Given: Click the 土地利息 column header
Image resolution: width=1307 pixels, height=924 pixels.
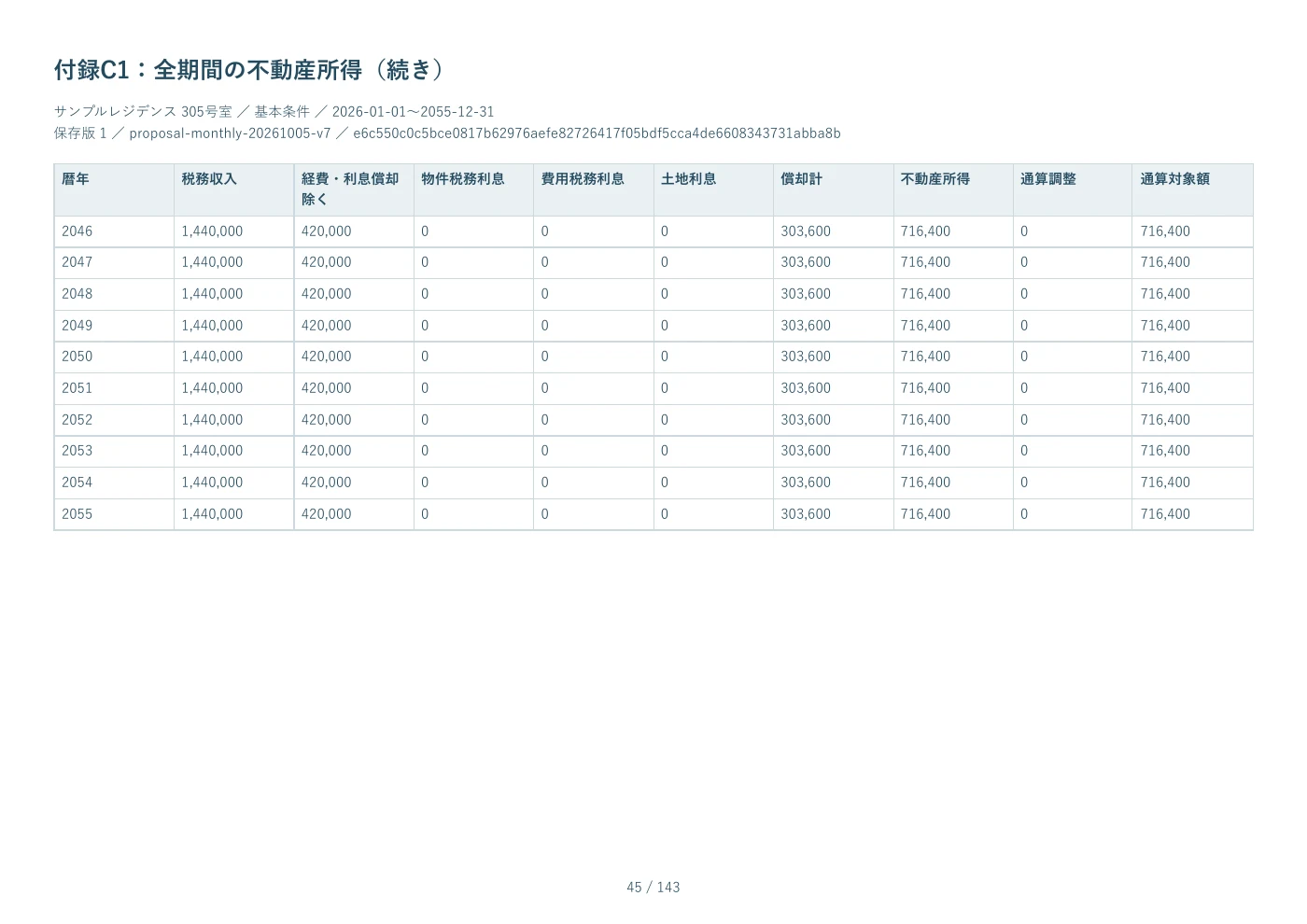Looking at the screenshot, I should (713, 189).
